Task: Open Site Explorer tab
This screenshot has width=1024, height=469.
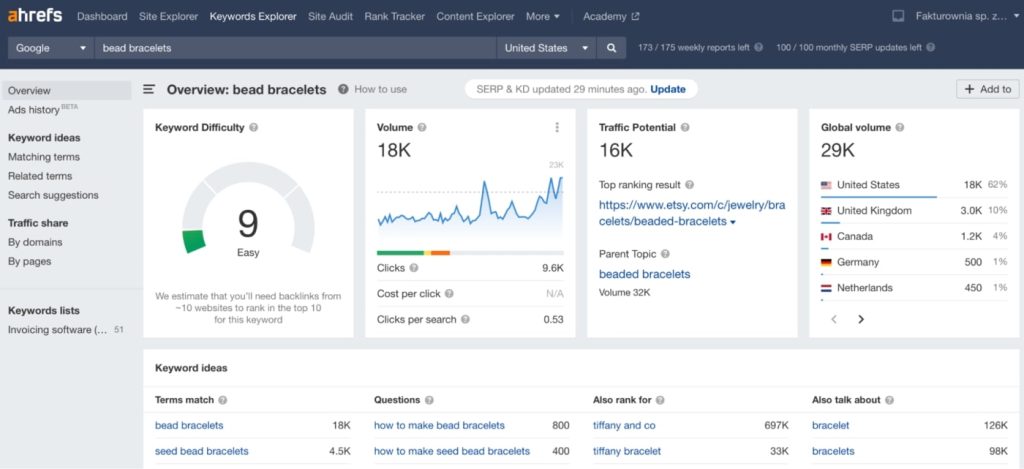Action: [x=168, y=16]
